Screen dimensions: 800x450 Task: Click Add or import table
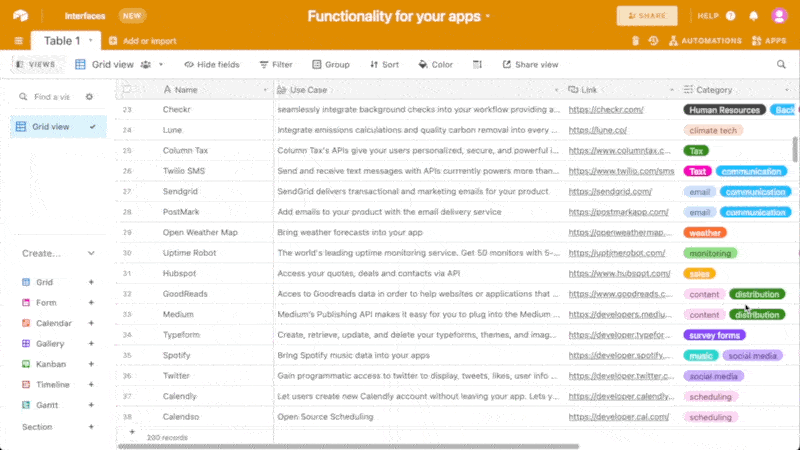click(x=143, y=41)
